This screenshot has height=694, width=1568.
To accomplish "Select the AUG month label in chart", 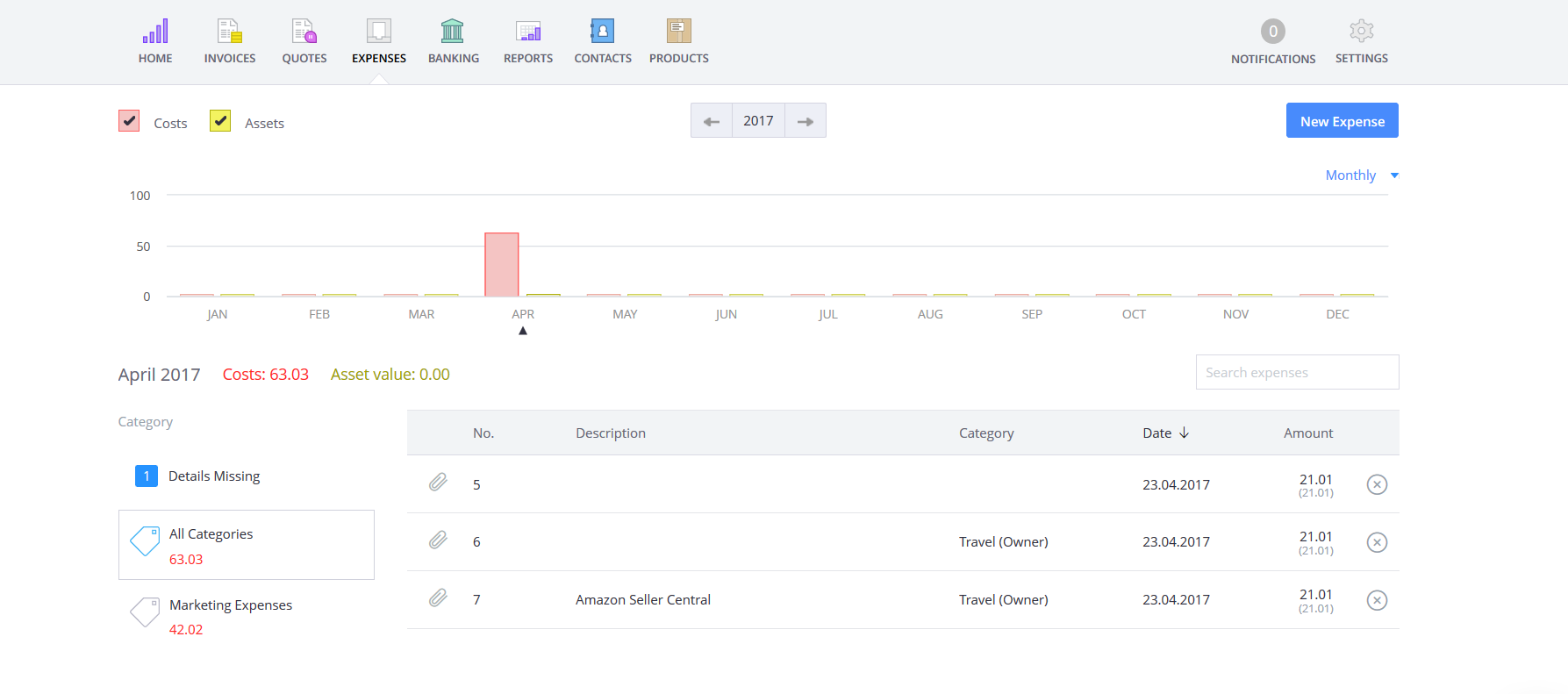I will pos(930,314).
